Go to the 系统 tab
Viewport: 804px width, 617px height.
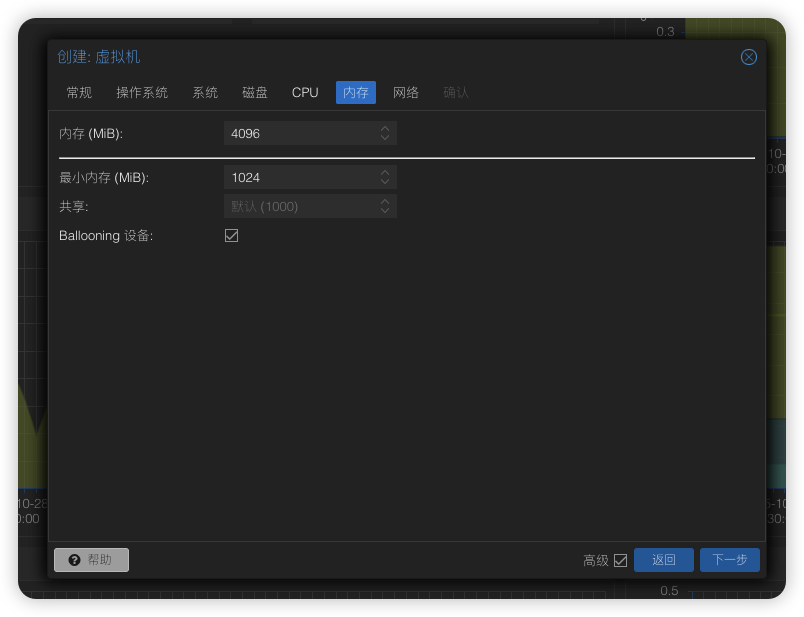pyautogui.click(x=205, y=92)
